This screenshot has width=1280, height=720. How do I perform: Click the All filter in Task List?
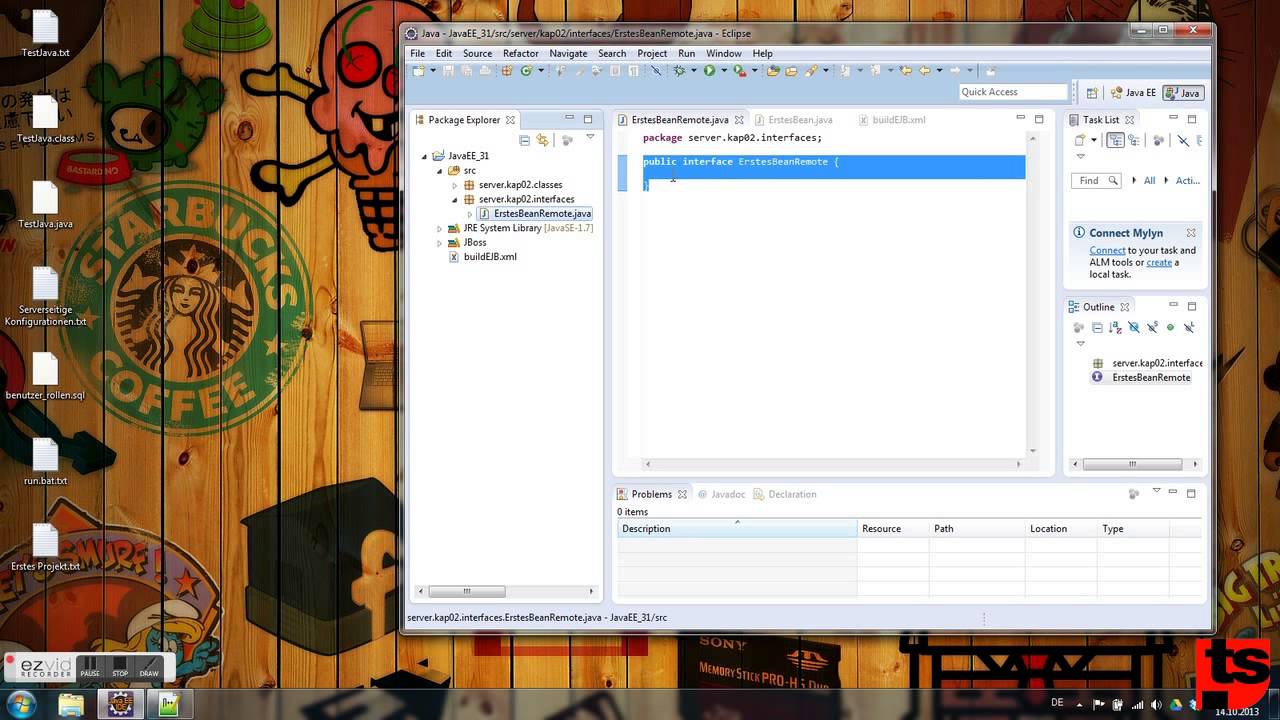tap(1149, 181)
